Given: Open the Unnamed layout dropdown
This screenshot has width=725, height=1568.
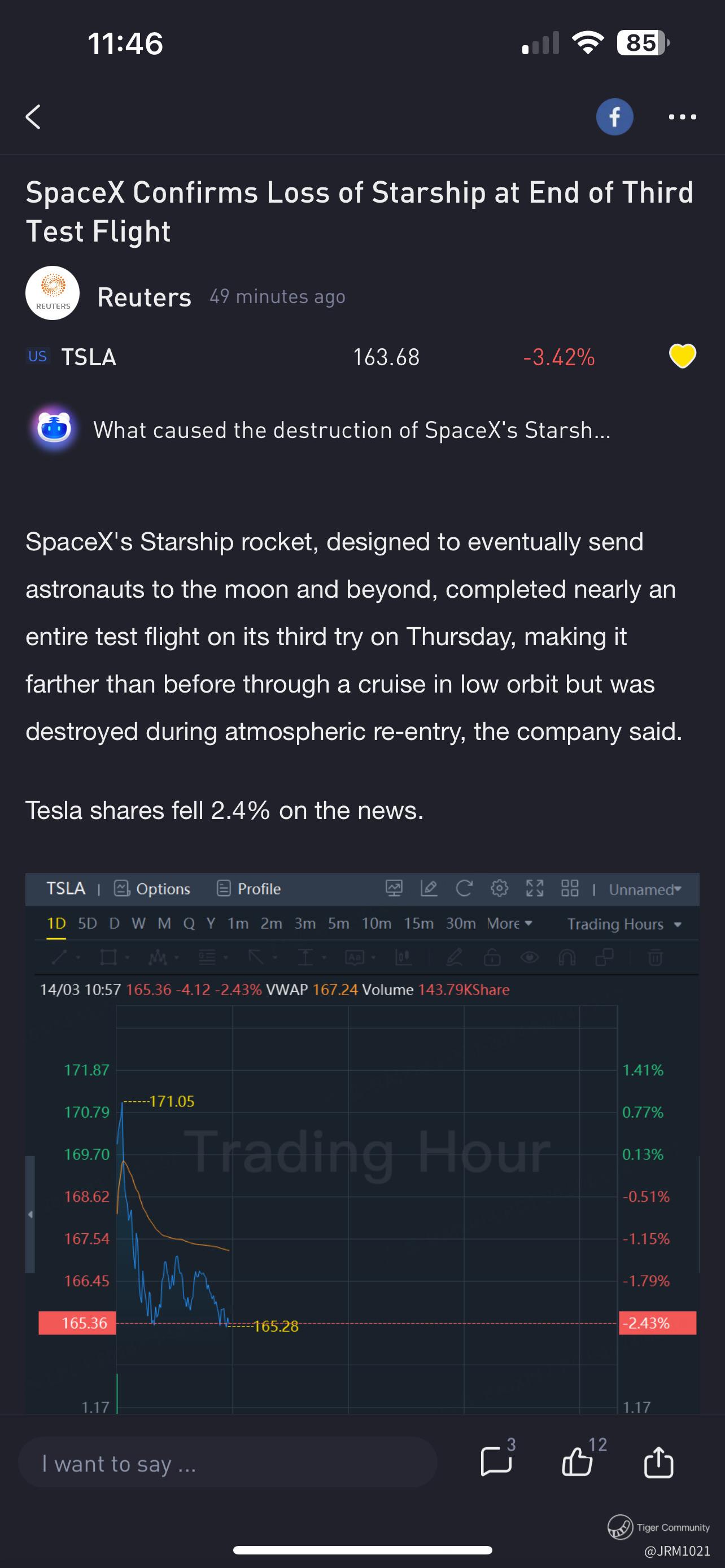Looking at the screenshot, I should pyautogui.click(x=645, y=890).
